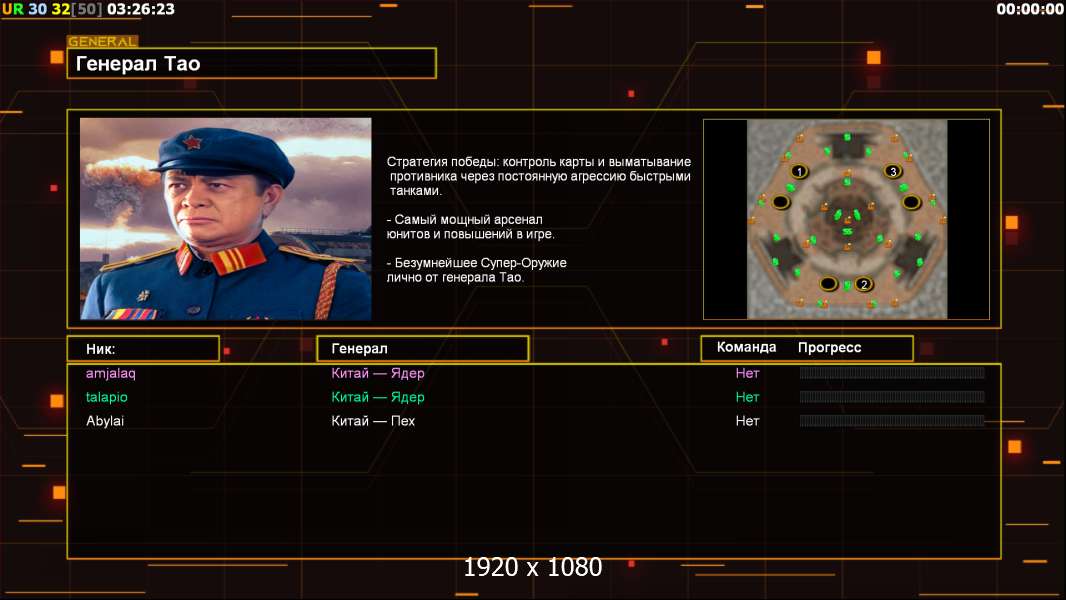This screenshot has height=600, width=1066.
Task: Select player name amjalaq
Action: coord(111,373)
